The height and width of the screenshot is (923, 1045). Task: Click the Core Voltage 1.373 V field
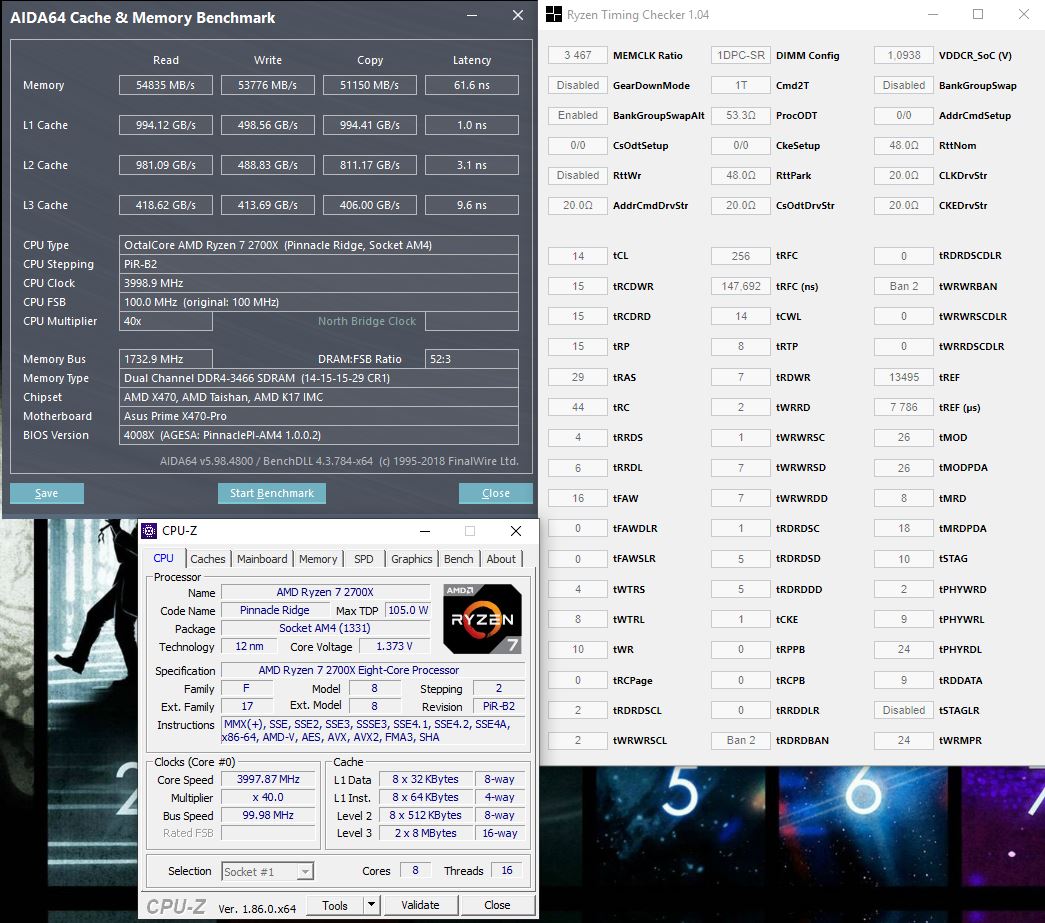pyautogui.click(x=394, y=646)
